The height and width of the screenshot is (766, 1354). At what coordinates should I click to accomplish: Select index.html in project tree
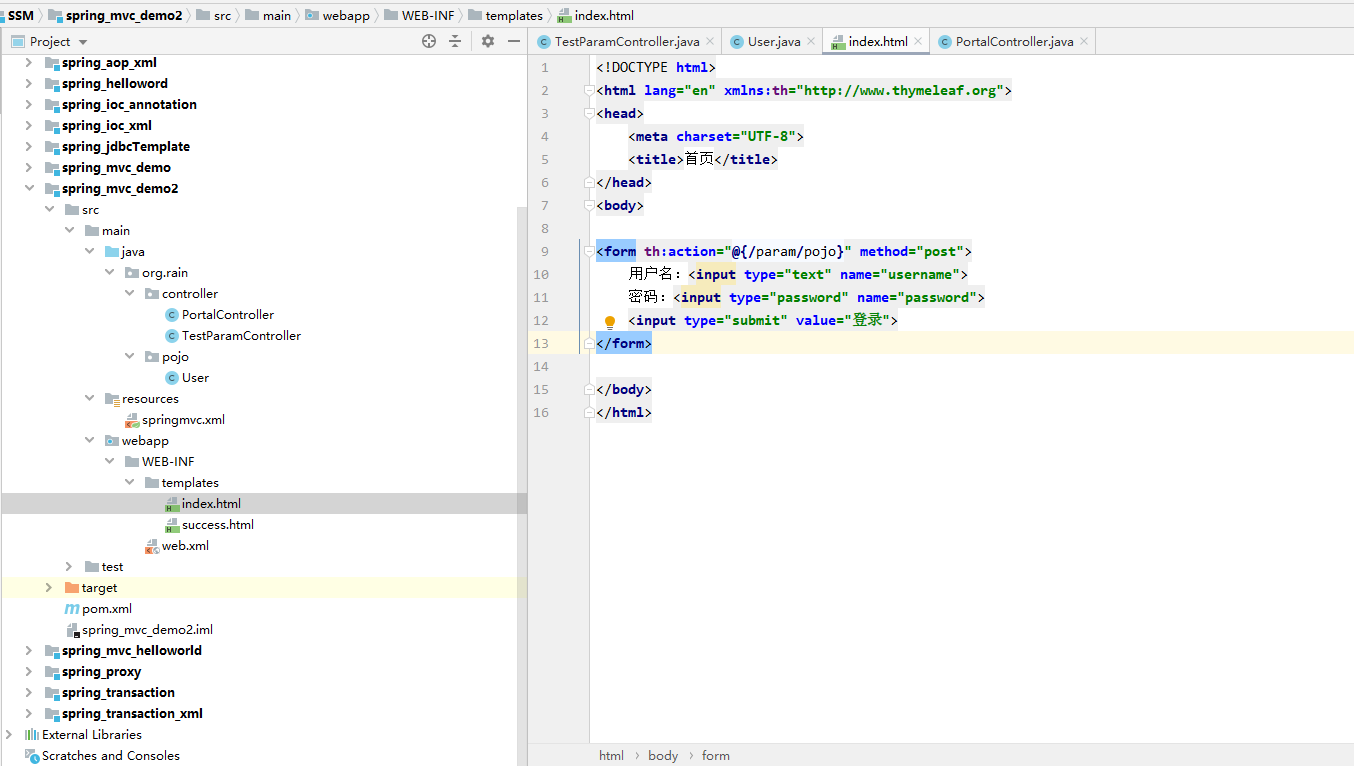[x=211, y=504]
